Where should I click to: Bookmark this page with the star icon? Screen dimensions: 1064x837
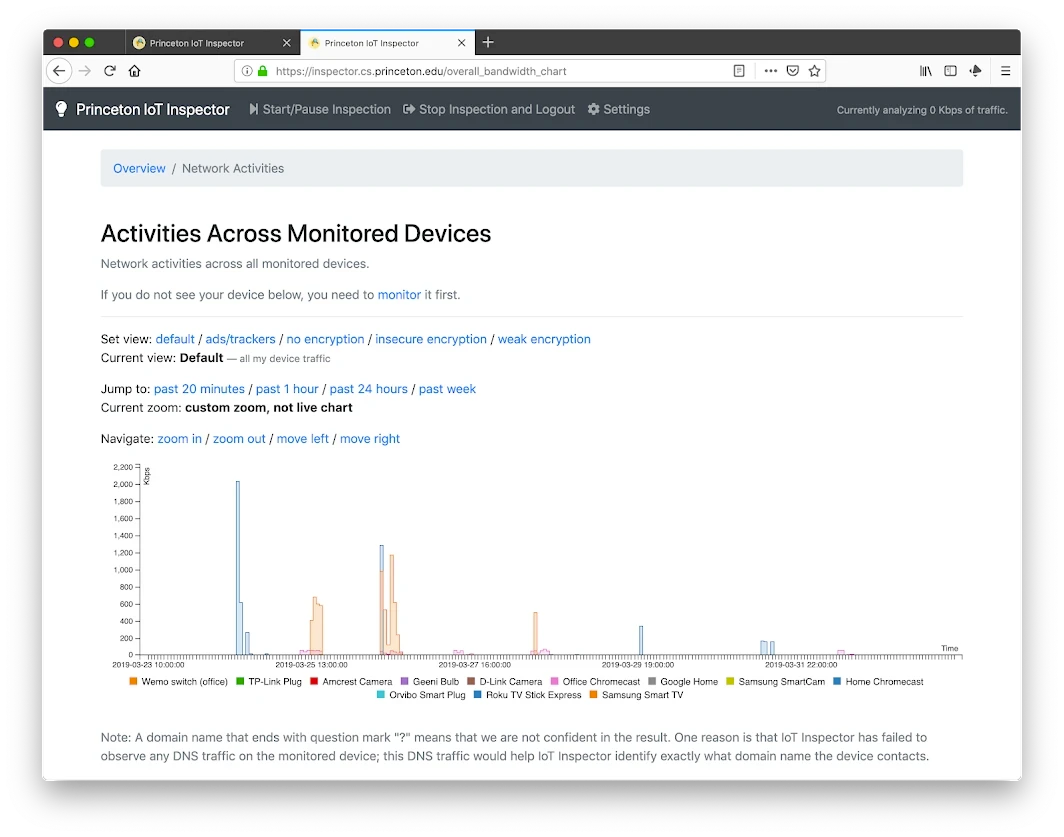point(815,71)
